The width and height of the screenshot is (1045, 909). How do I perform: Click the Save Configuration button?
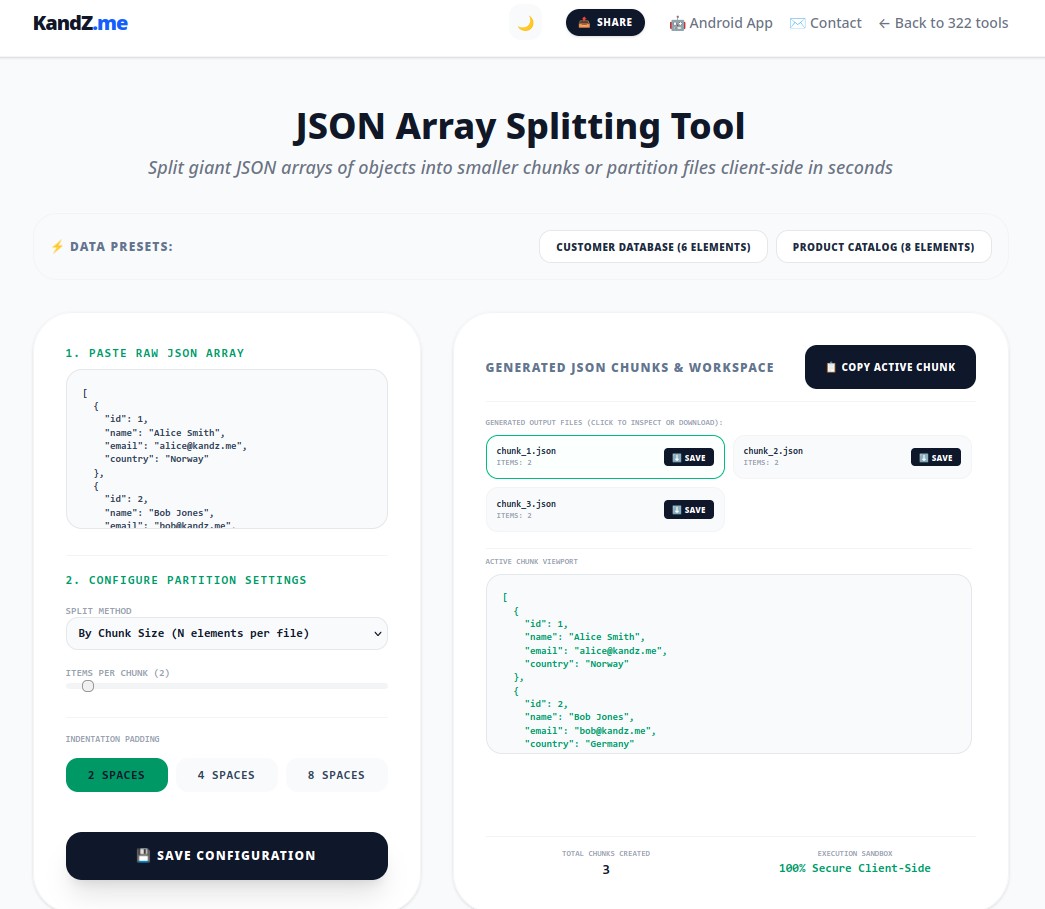click(x=227, y=856)
